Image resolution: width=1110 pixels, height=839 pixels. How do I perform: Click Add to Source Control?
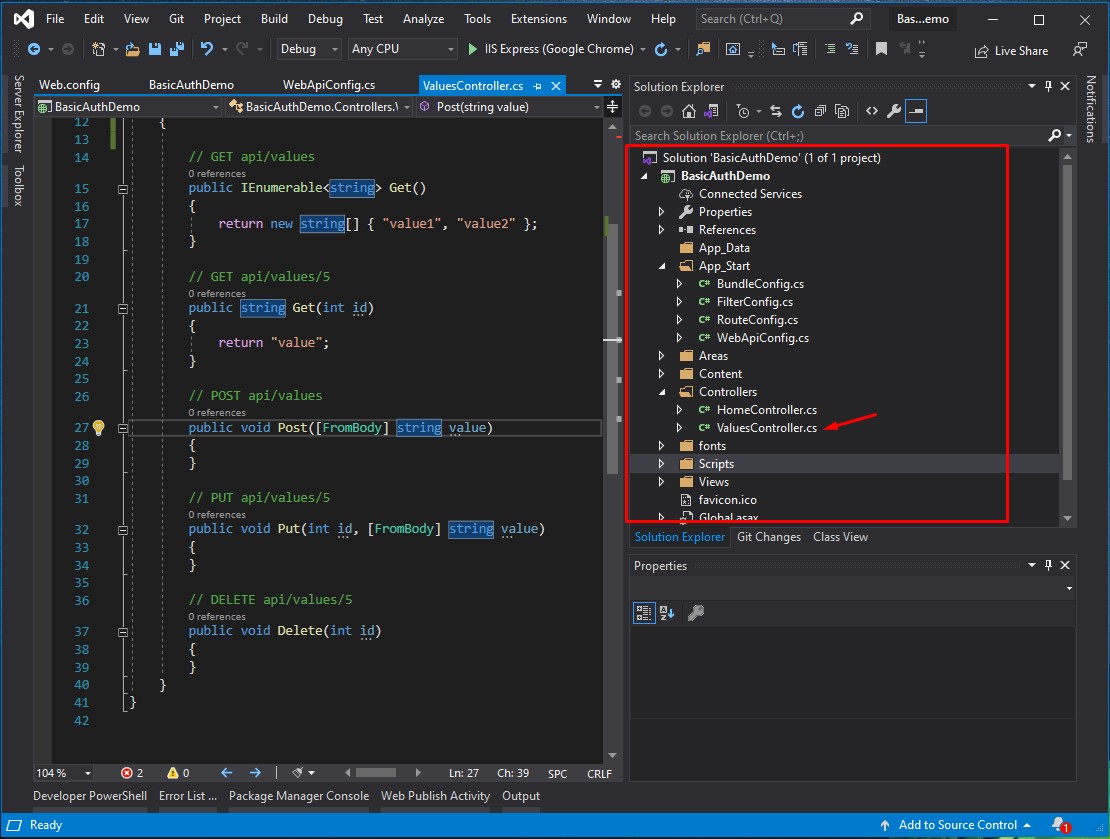tap(957, 825)
